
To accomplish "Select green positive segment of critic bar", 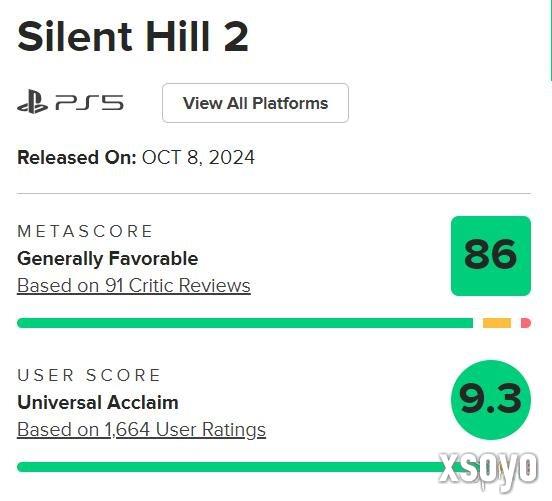I will click(x=245, y=323).
